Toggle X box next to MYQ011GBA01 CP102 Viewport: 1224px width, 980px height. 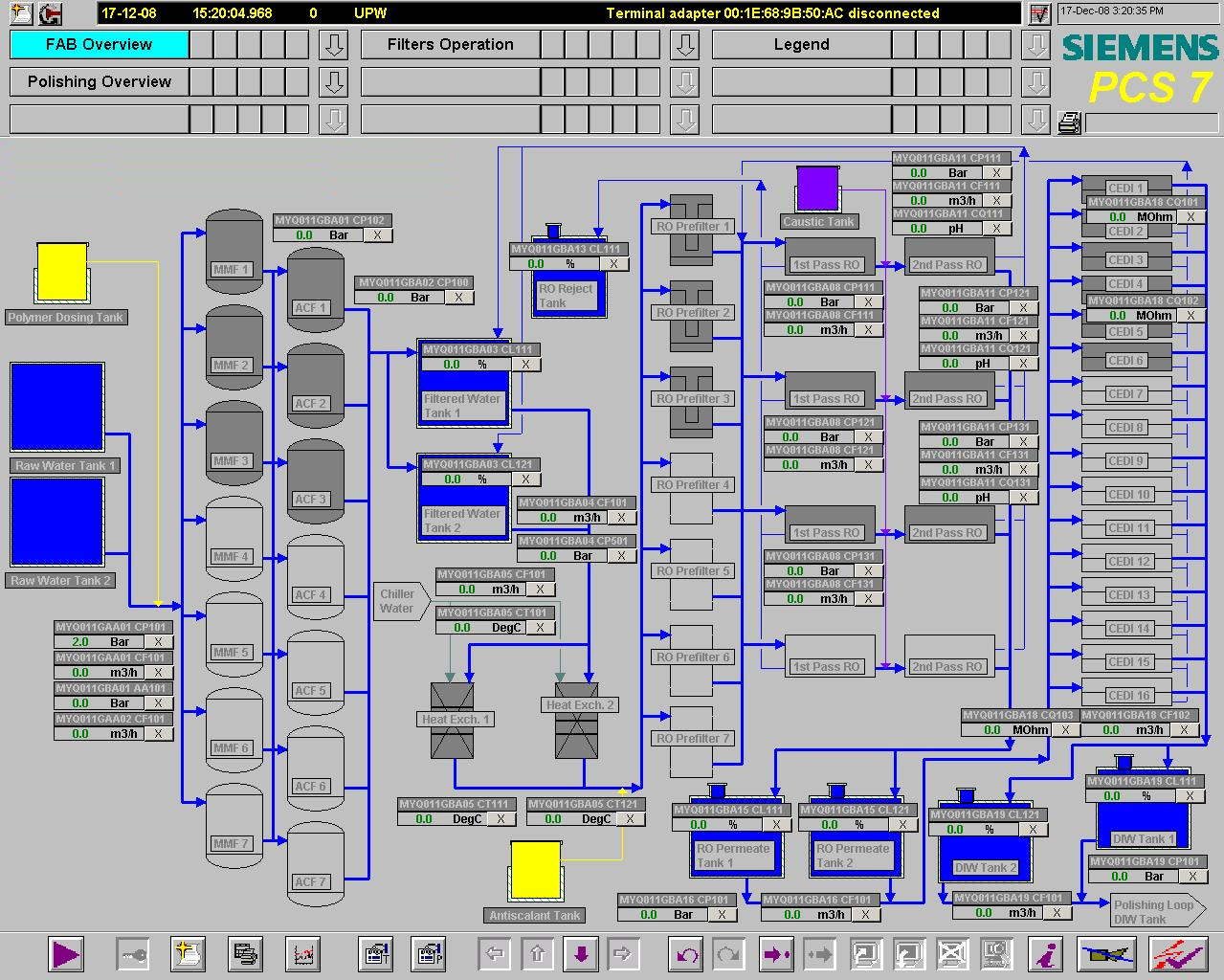tap(377, 235)
